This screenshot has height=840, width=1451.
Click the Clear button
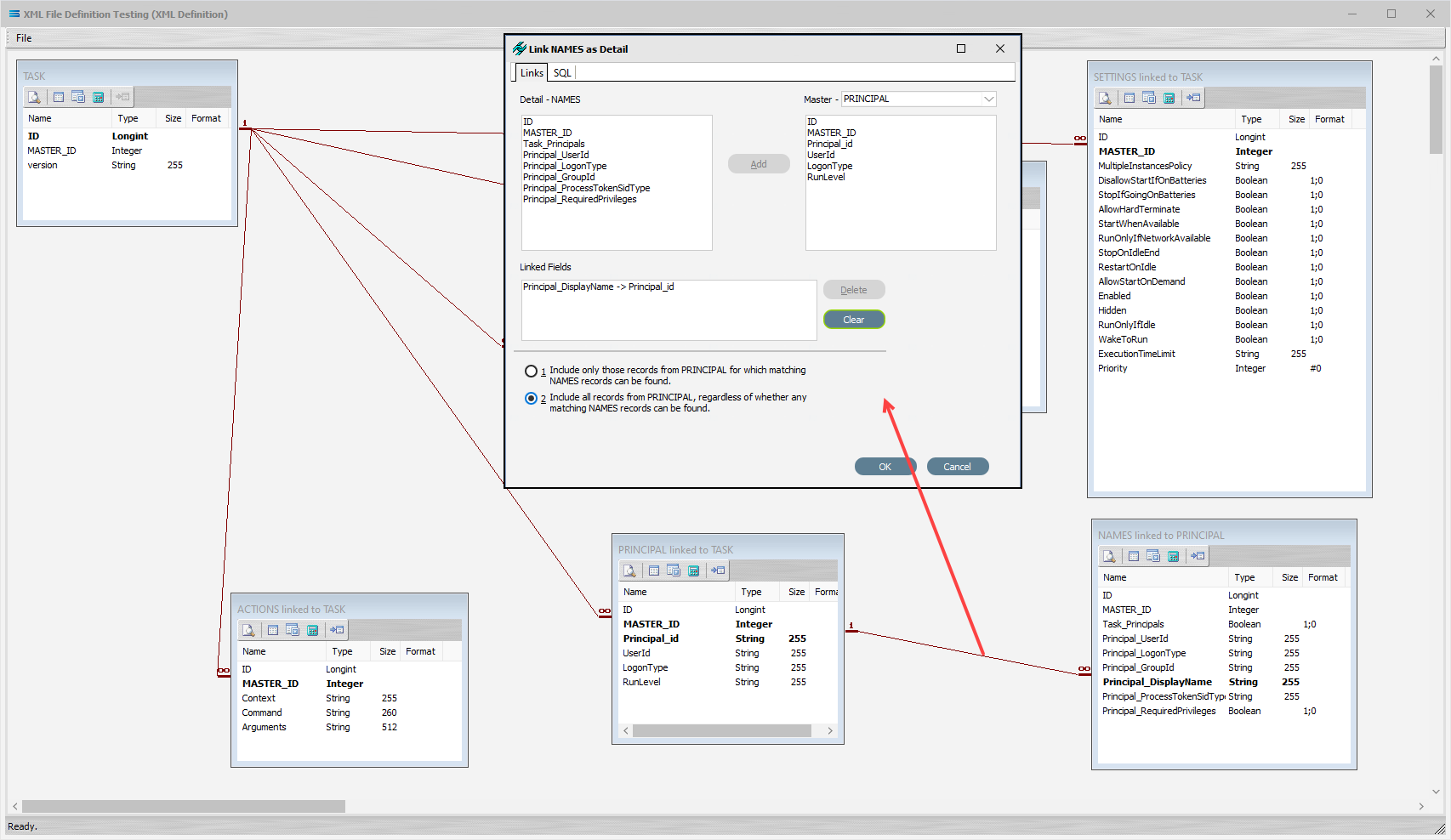click(854, 320)
